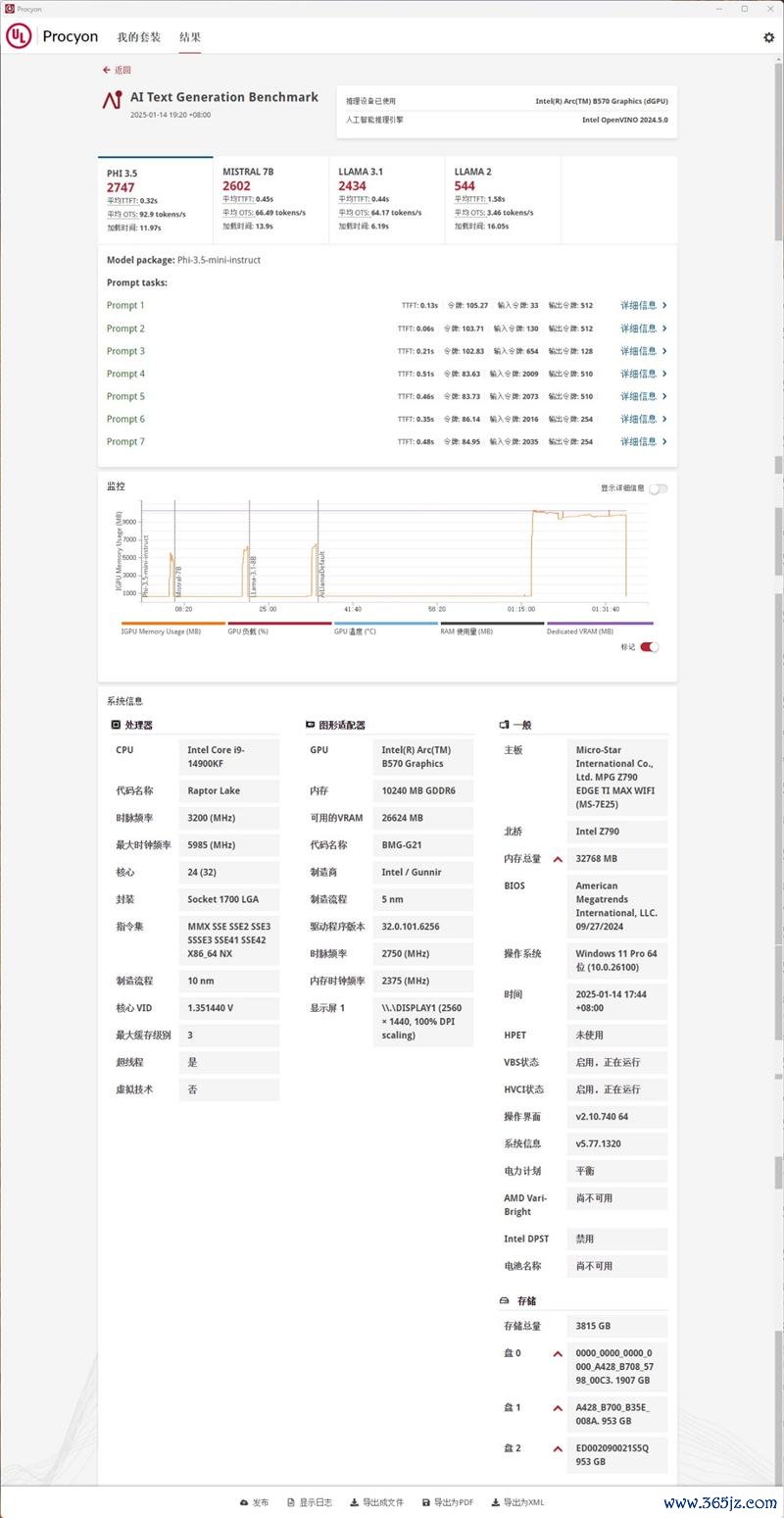Expand the details chevron on Prompt 5
784x1518 pixels.
(x=664, y=396)
